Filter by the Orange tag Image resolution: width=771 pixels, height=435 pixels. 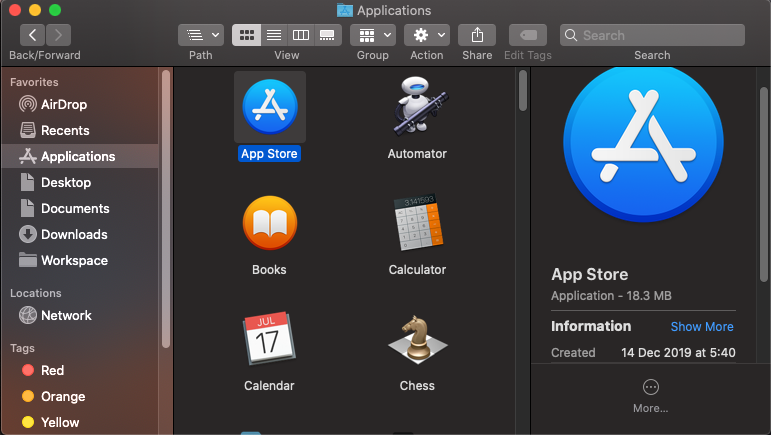click(x=80, y=396)
